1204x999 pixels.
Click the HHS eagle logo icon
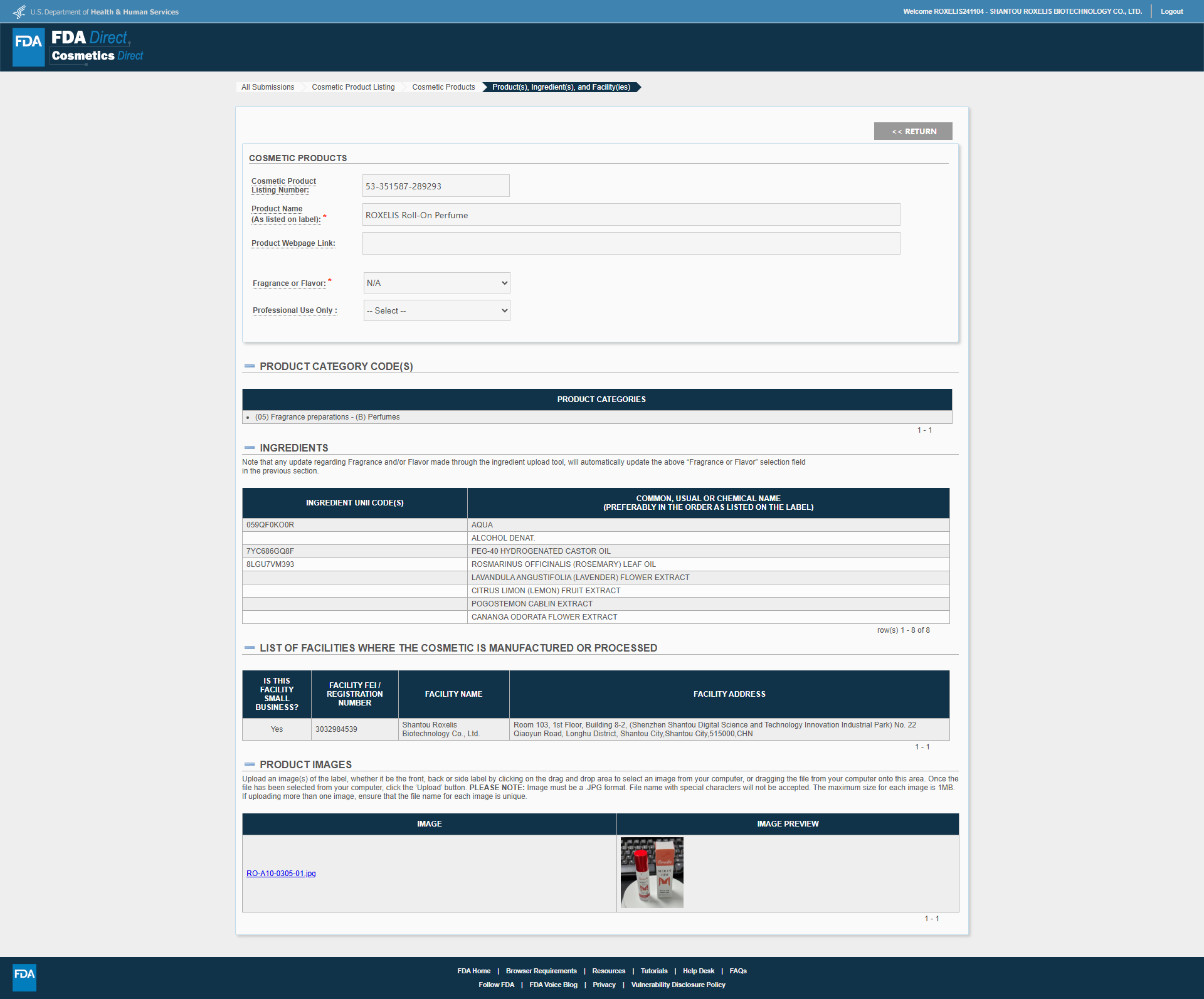19,12
